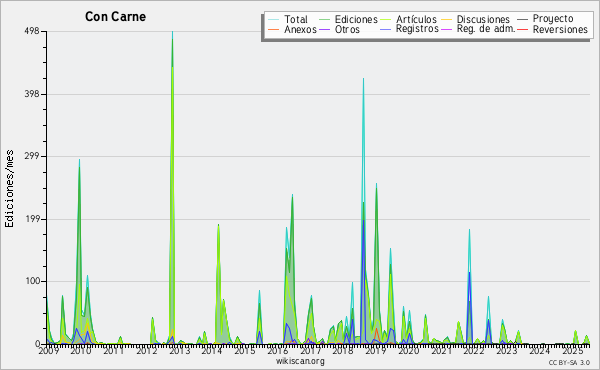
Task: Click the red Reversiones legend line swatch
Action: [x=523, y=29]
